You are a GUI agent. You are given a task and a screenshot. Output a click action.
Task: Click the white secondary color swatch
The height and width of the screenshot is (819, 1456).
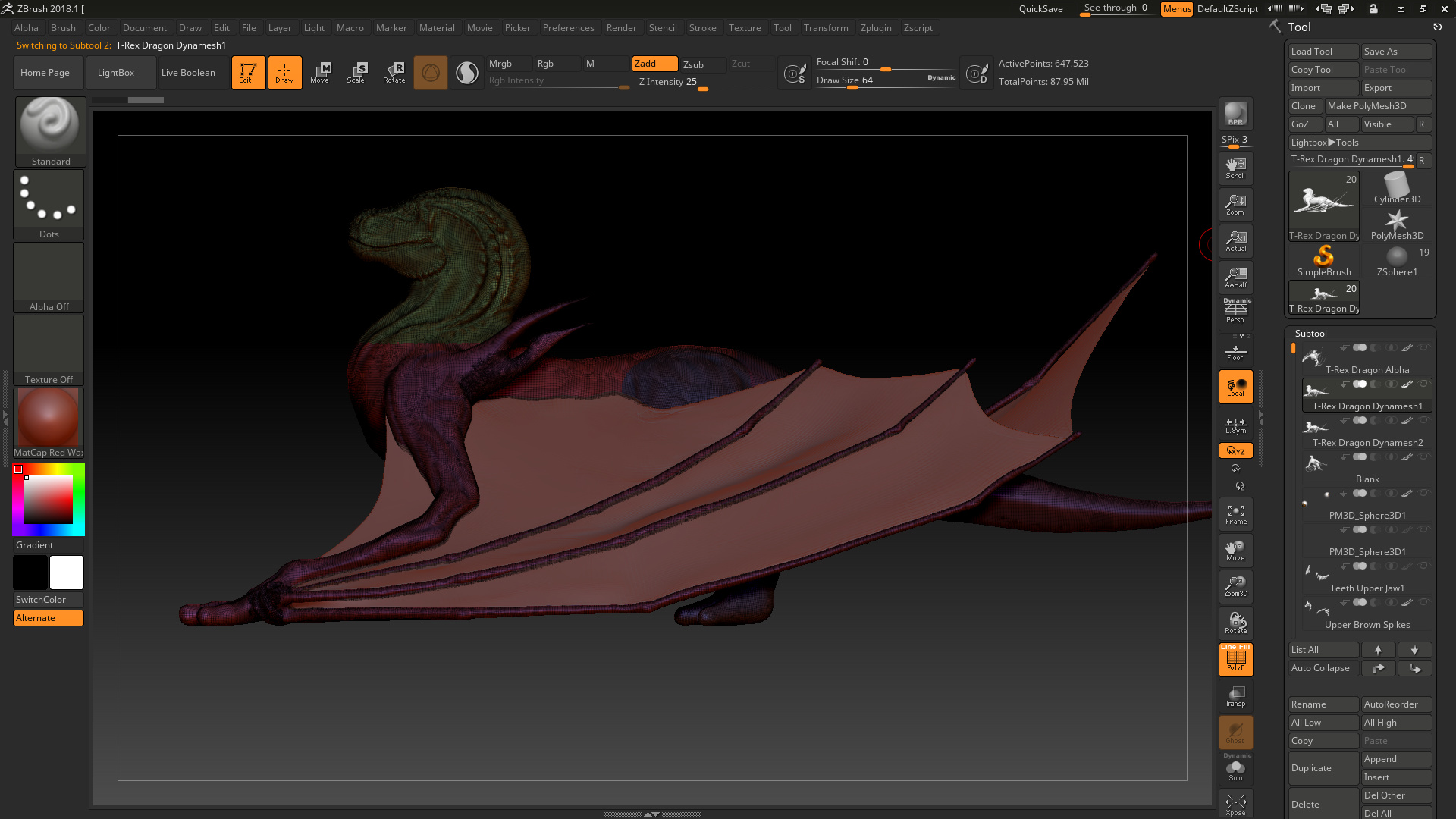pyautogui.click(x=67, y=573)
